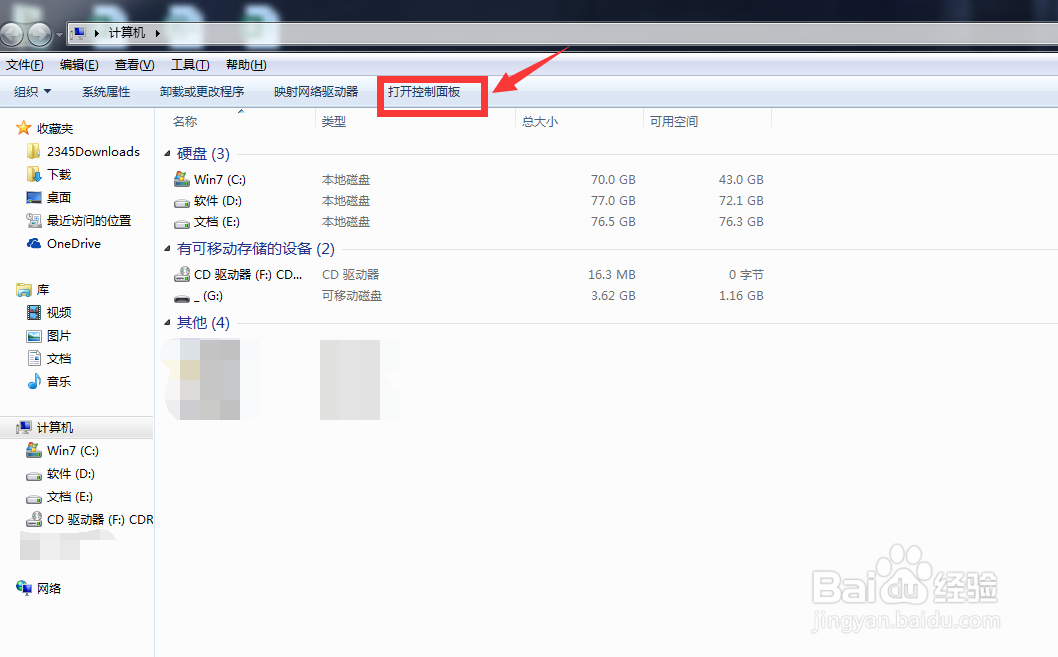
Task: Open the 工具 menu
Action: pos(189,65)
